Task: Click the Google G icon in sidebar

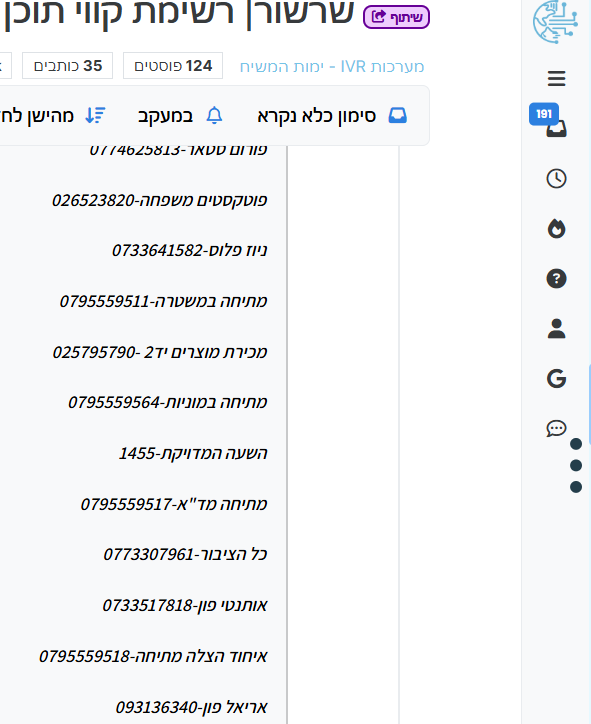Action: [556, 379]
